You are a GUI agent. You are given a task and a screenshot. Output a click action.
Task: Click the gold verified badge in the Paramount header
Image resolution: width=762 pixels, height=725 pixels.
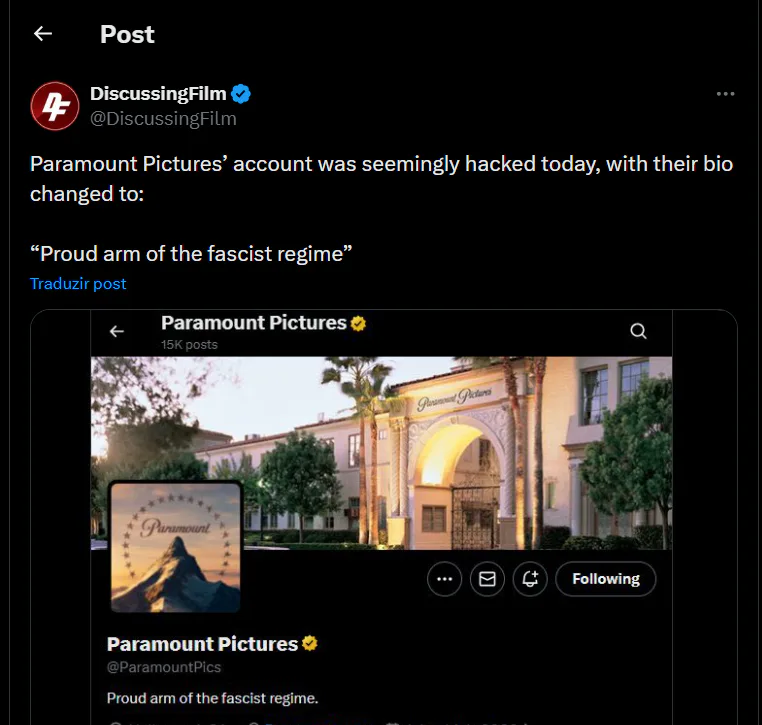358,323
